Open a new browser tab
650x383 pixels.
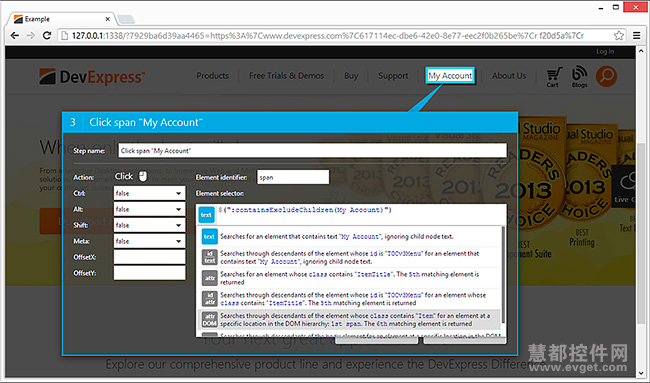pyautogui.click(x=126, y=19)
